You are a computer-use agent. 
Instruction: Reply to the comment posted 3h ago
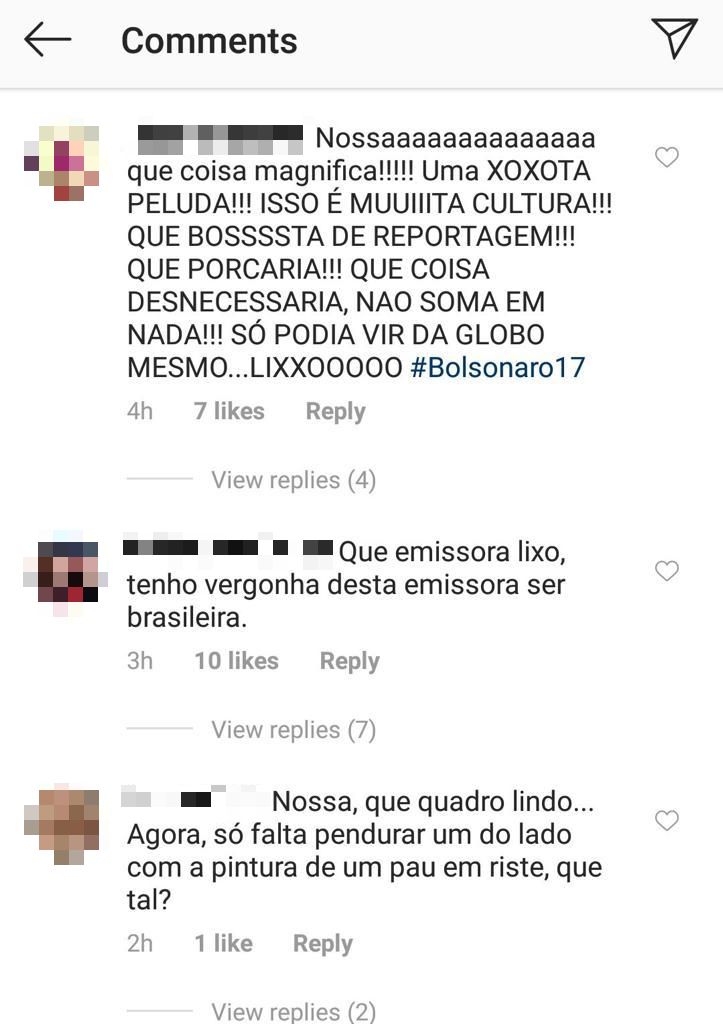(x=349, y=661)
